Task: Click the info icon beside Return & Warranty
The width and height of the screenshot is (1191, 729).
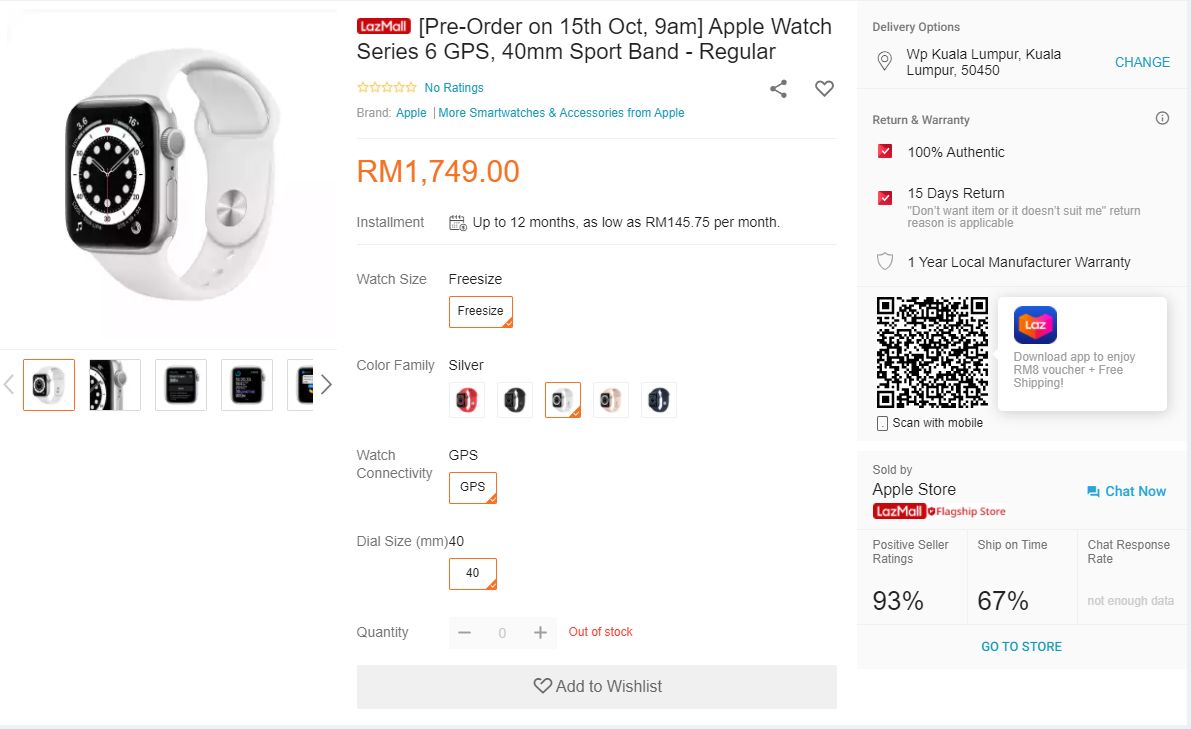Action: coord(1162,118)
